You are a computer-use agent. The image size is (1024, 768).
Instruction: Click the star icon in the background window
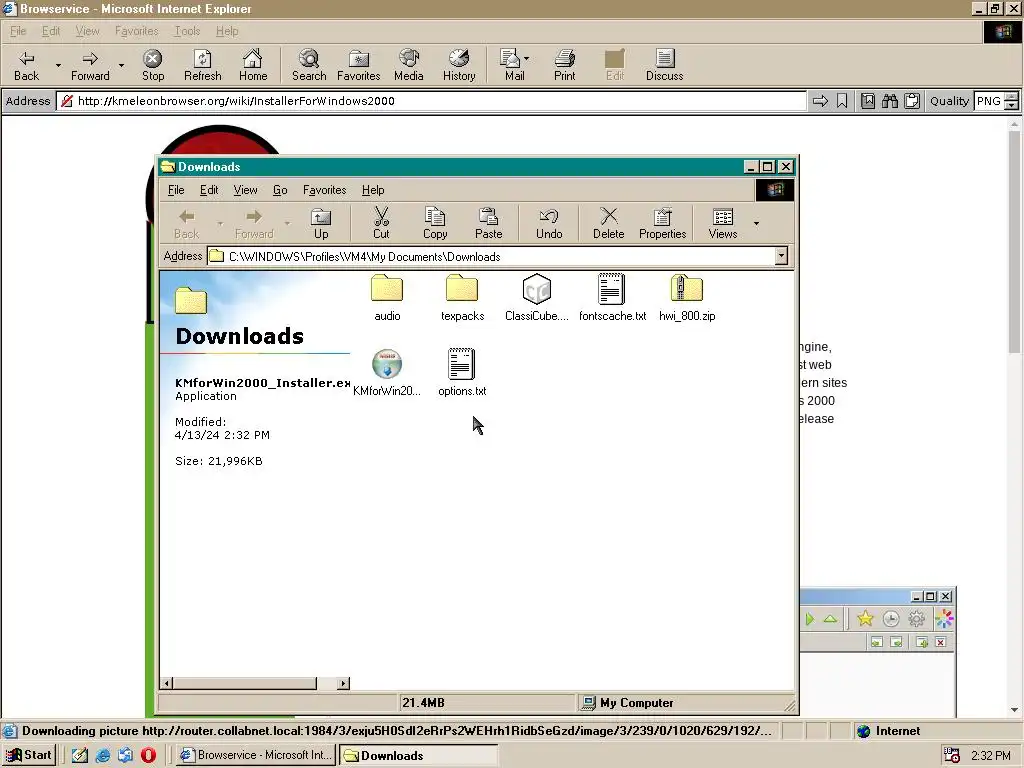point(865,618)
